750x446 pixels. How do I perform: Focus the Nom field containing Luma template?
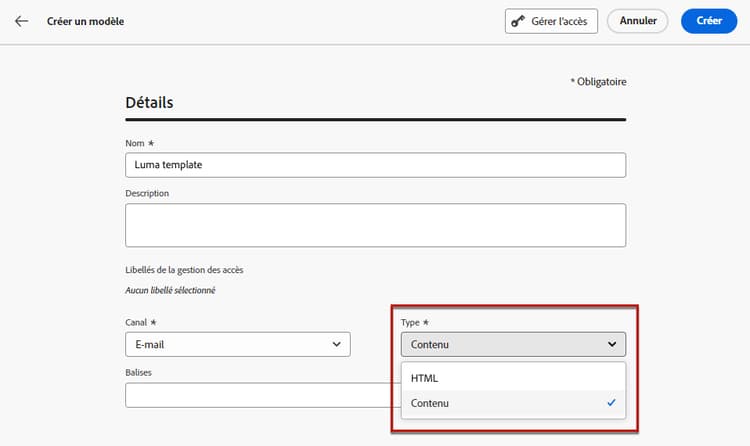(x=375, y=165)
